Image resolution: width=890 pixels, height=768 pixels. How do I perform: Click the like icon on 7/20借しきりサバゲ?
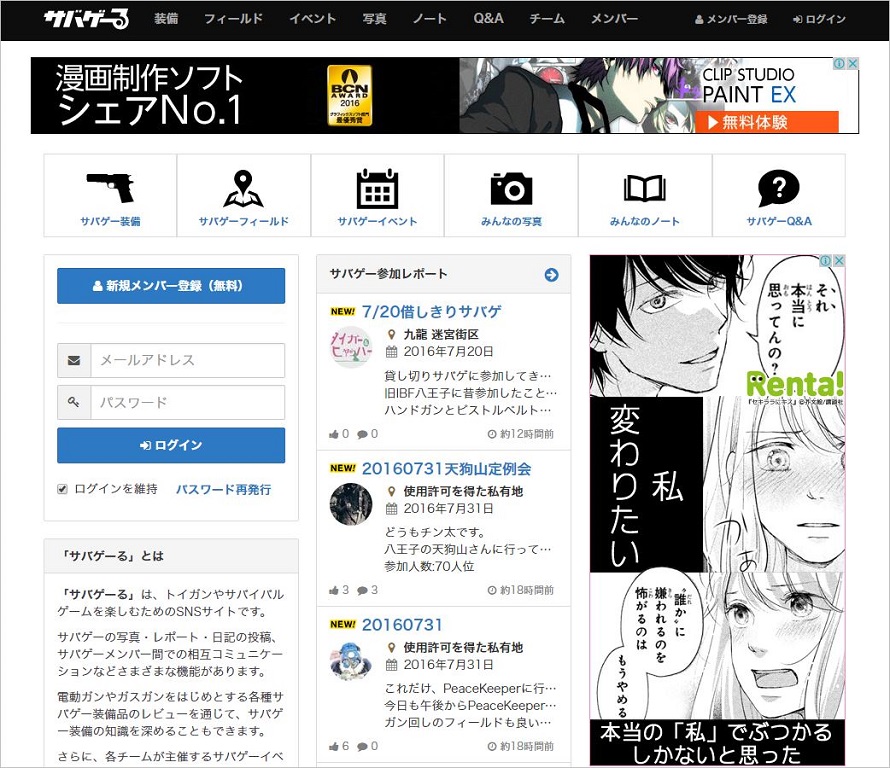coord(334,435)
